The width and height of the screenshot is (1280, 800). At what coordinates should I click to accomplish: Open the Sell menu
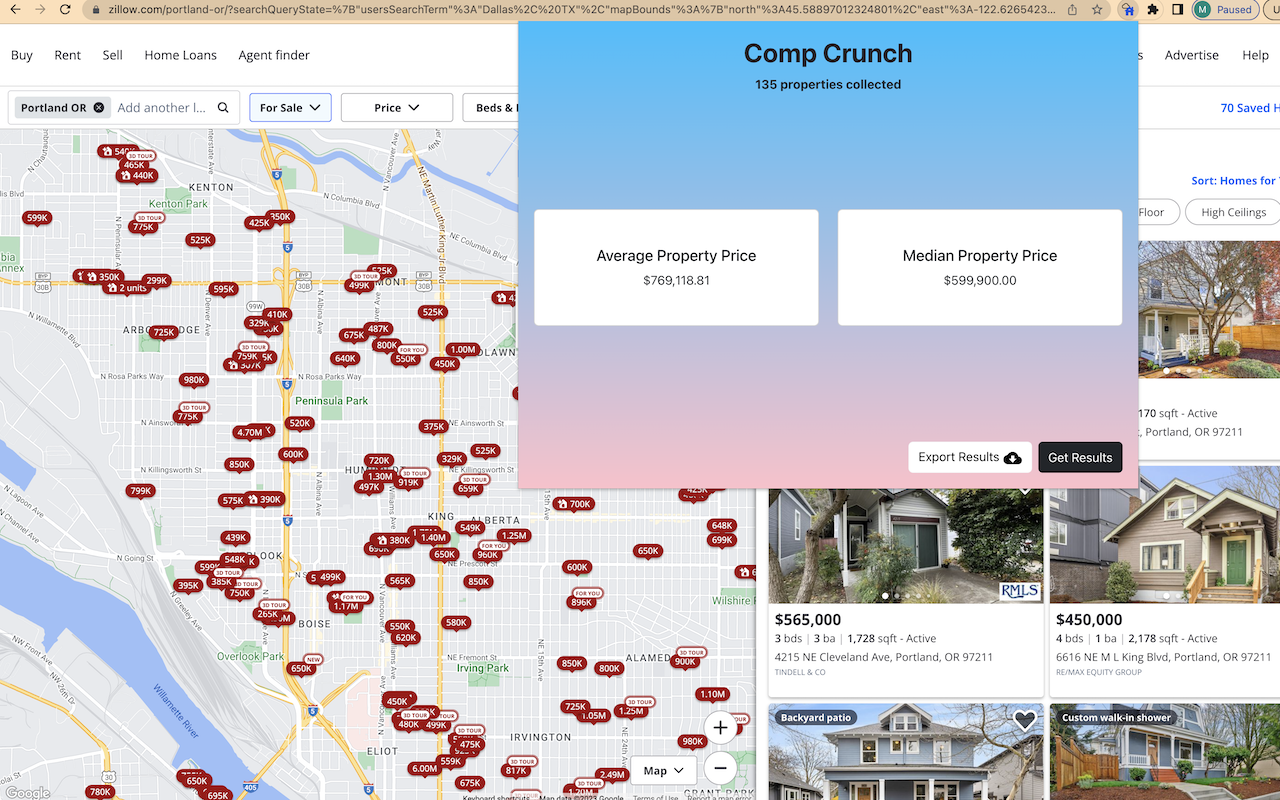[x=112, y=55]
